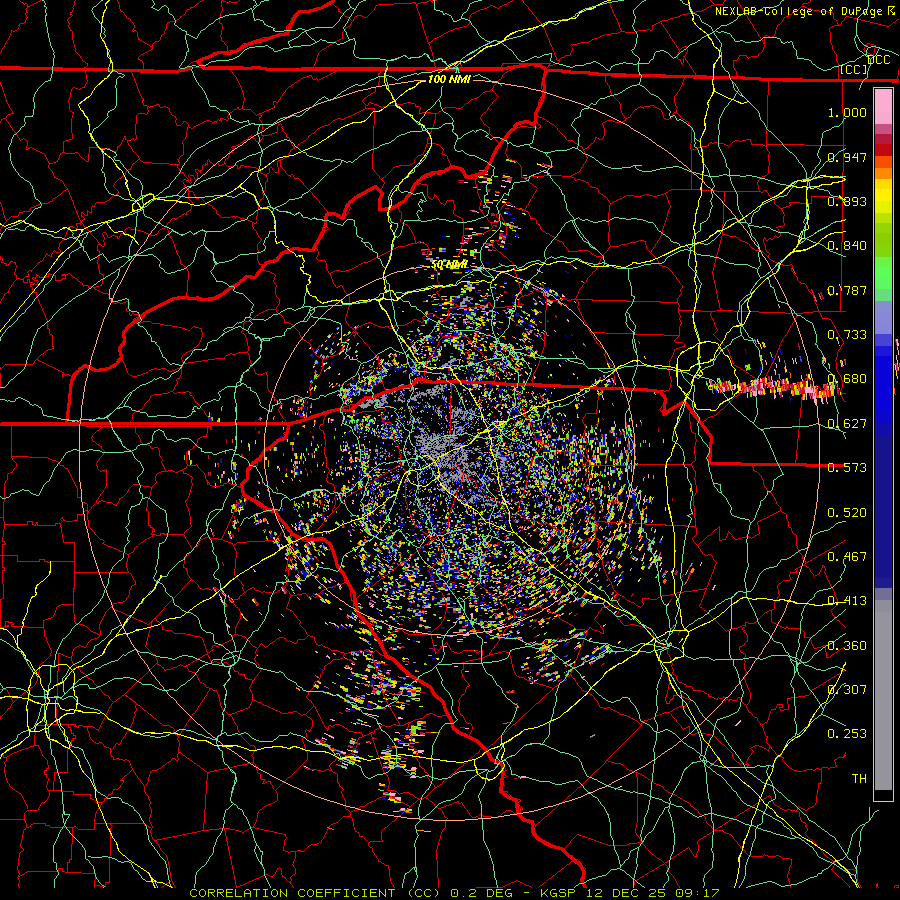Click the 0.787 legend value
The width and height of the screenshot is (900, 900).
pos(847,290)
